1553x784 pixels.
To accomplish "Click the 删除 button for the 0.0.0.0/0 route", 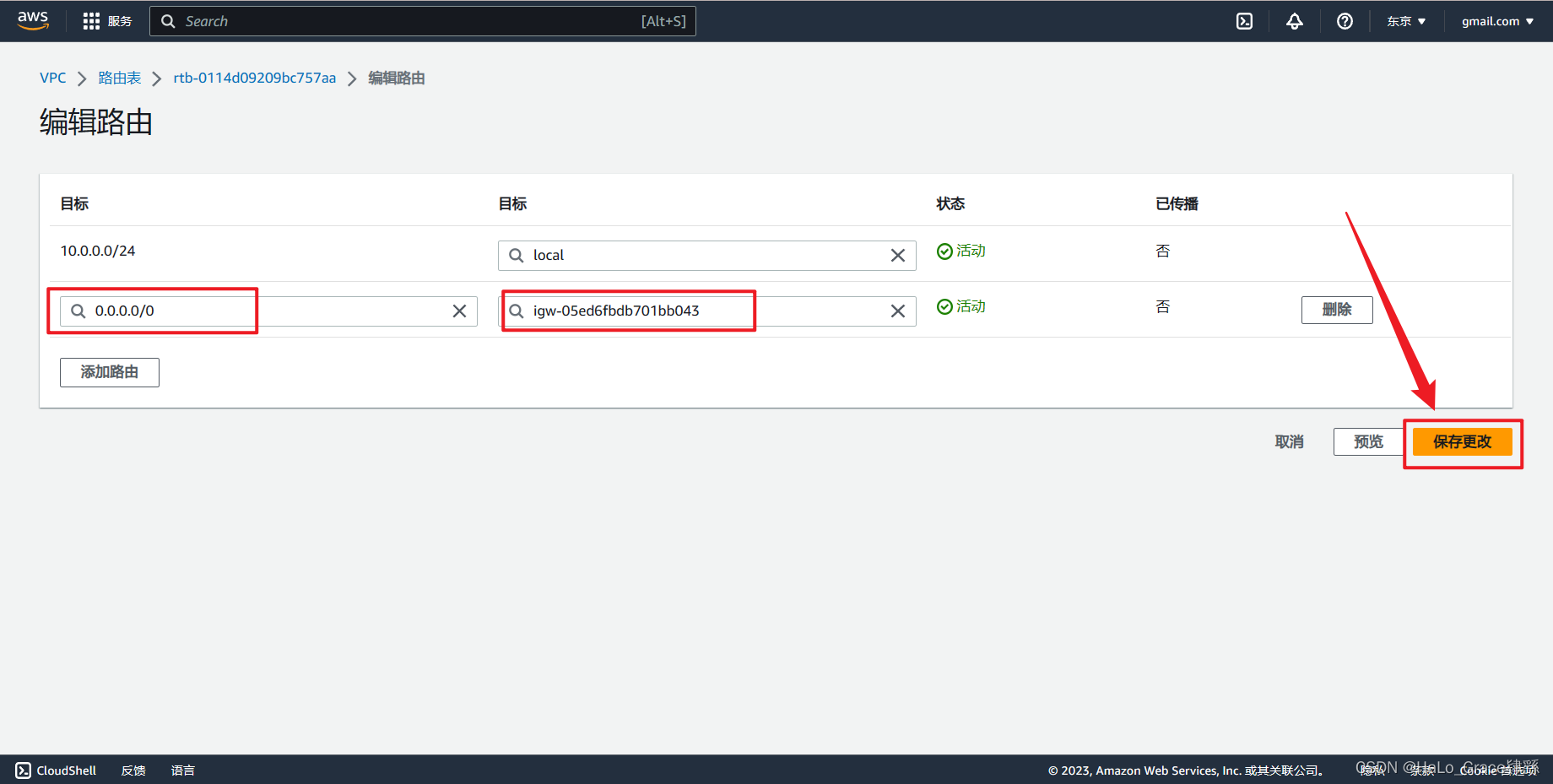I will coord(1337,310).
